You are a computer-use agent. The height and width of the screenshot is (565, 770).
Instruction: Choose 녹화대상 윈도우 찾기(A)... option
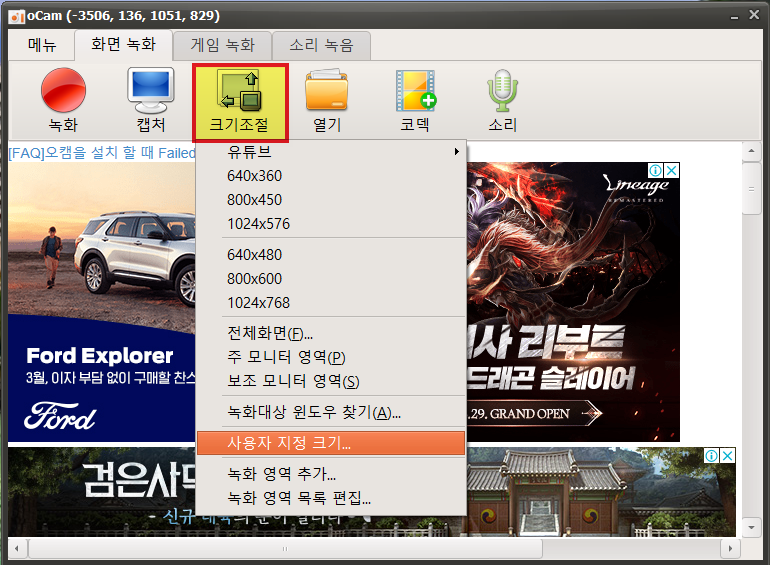point(331,412)
